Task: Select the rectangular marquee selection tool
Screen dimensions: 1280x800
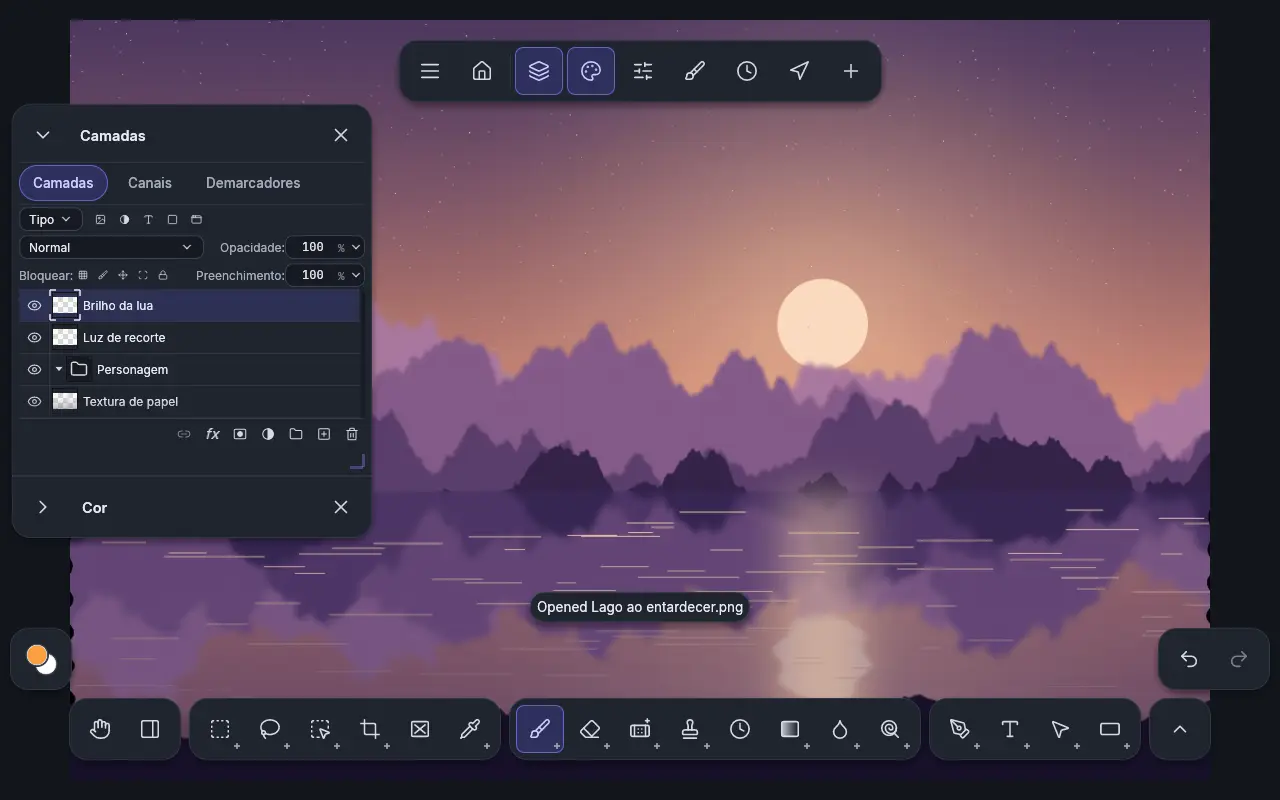Action: 220,729
